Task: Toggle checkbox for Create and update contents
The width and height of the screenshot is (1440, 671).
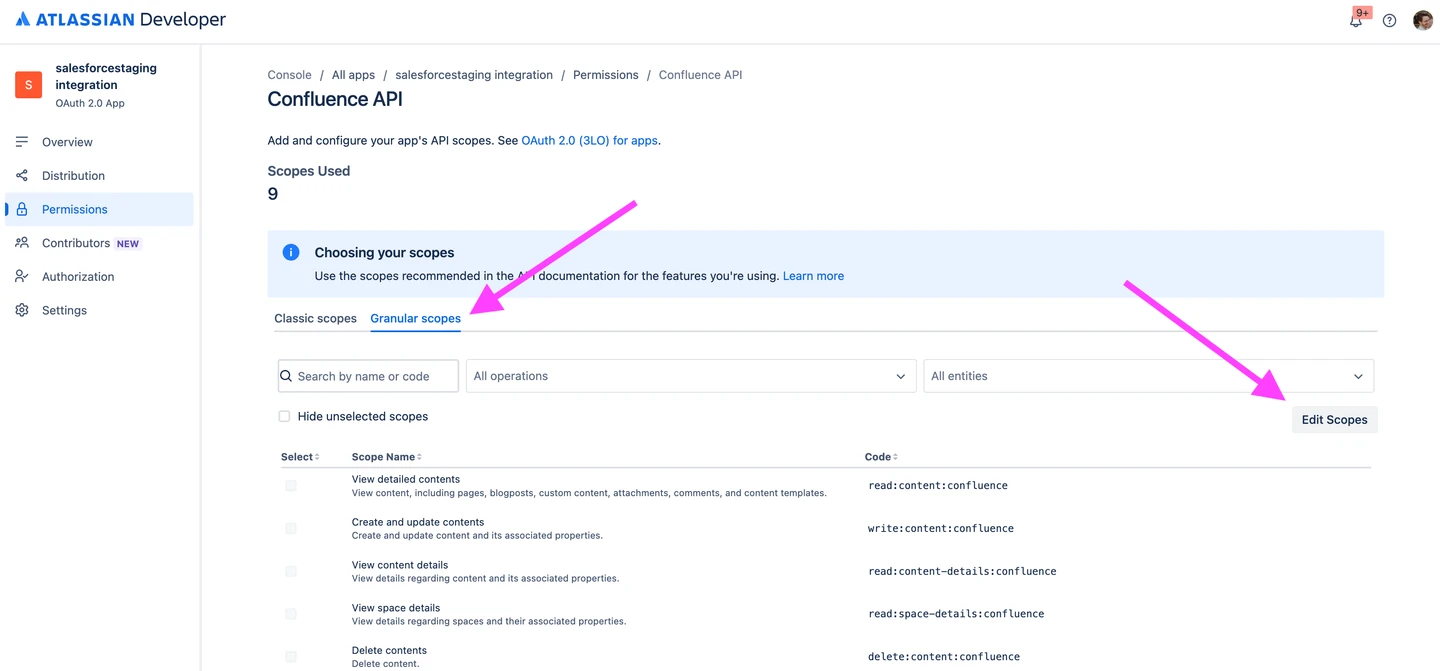Action: click(x=291, y=528)
